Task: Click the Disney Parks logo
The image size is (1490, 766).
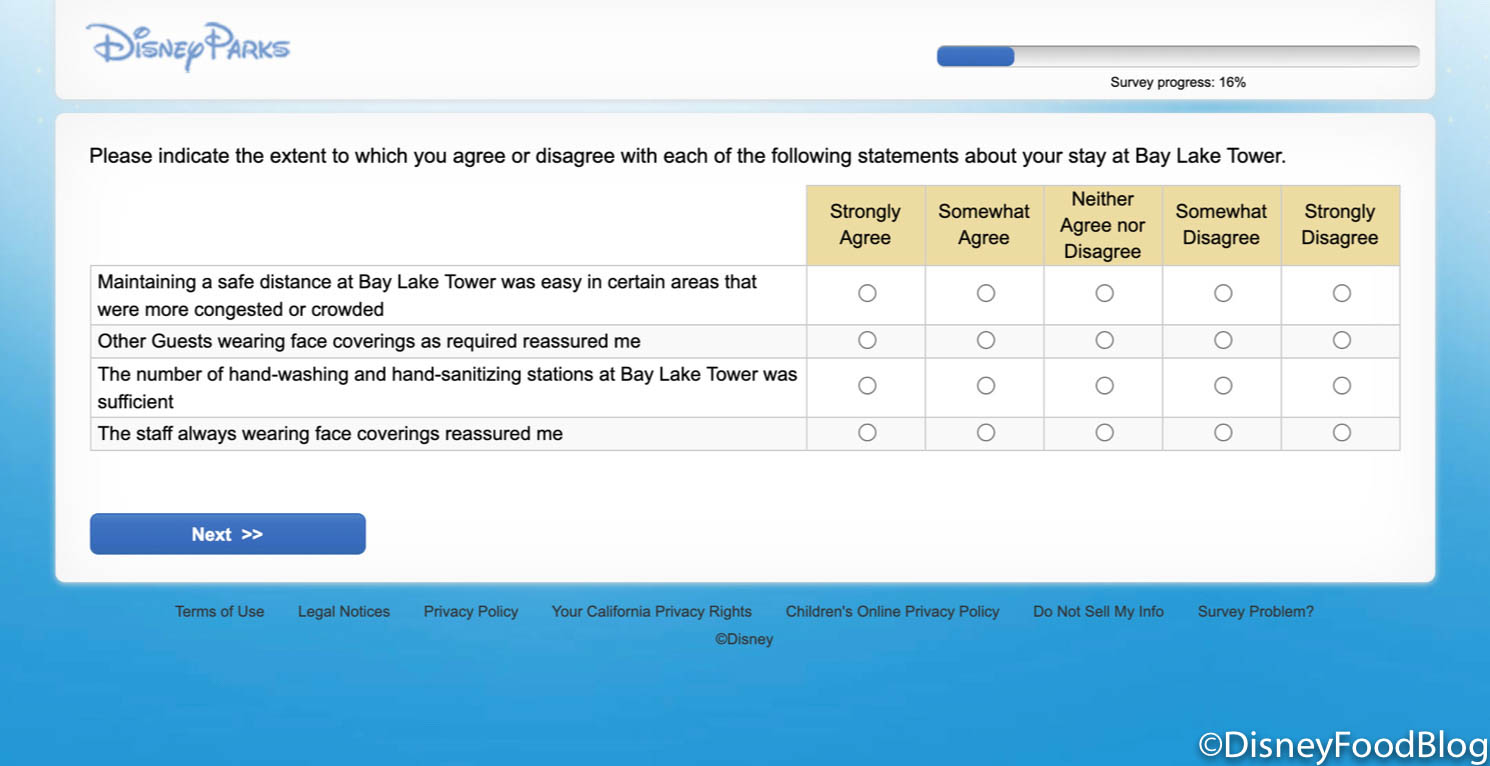Action: click(x=188, y=47)
